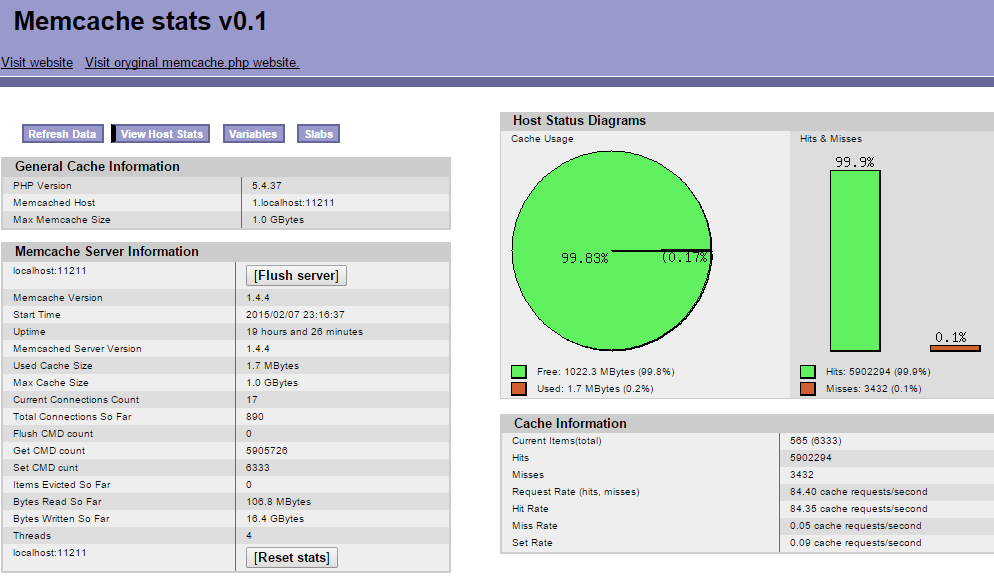Follow the Visit website link
Viewport: 994px width, 584px height.
(x=37, y=63)
